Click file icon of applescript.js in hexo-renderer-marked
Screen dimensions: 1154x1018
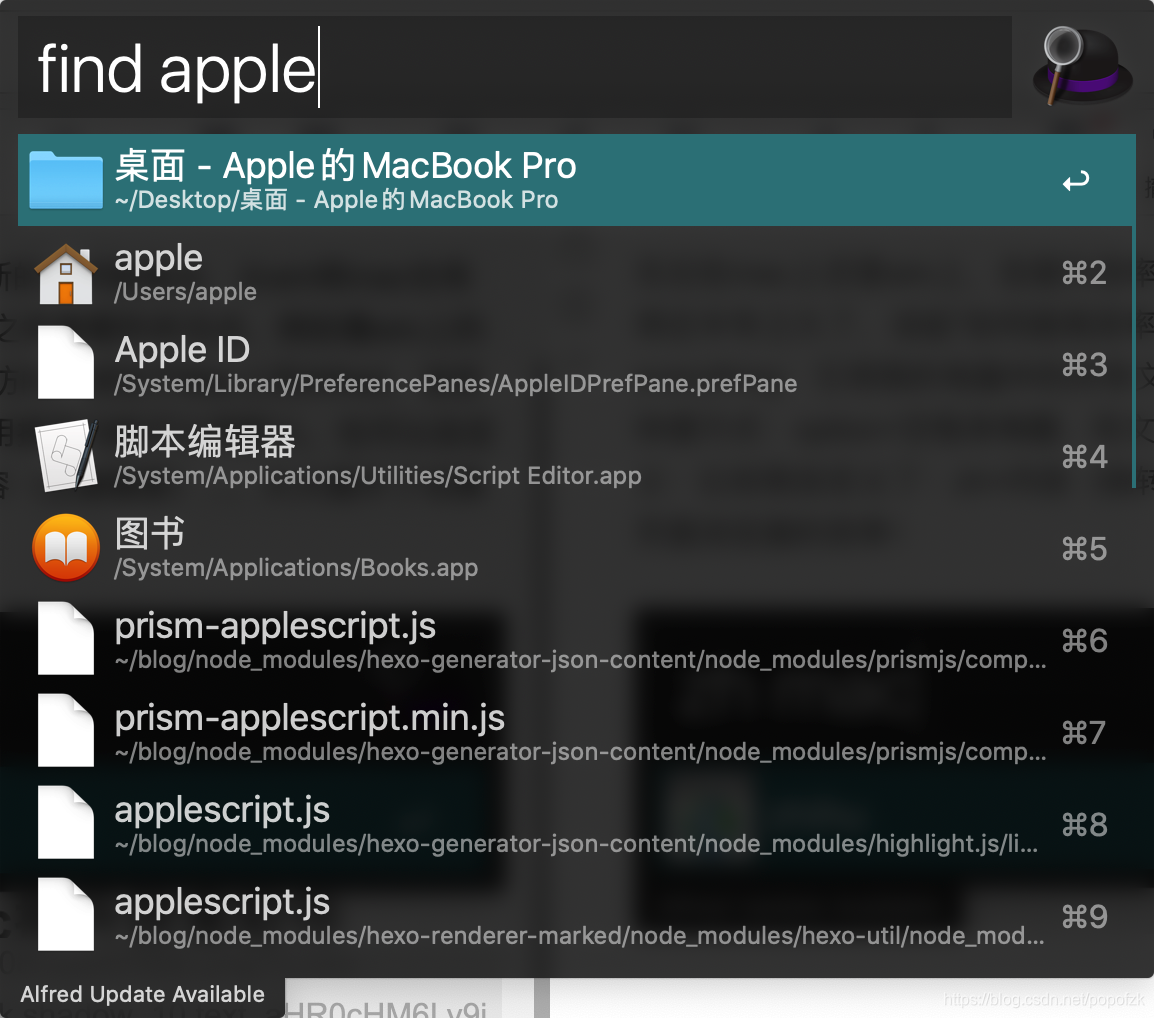click(x=66, y=914)
